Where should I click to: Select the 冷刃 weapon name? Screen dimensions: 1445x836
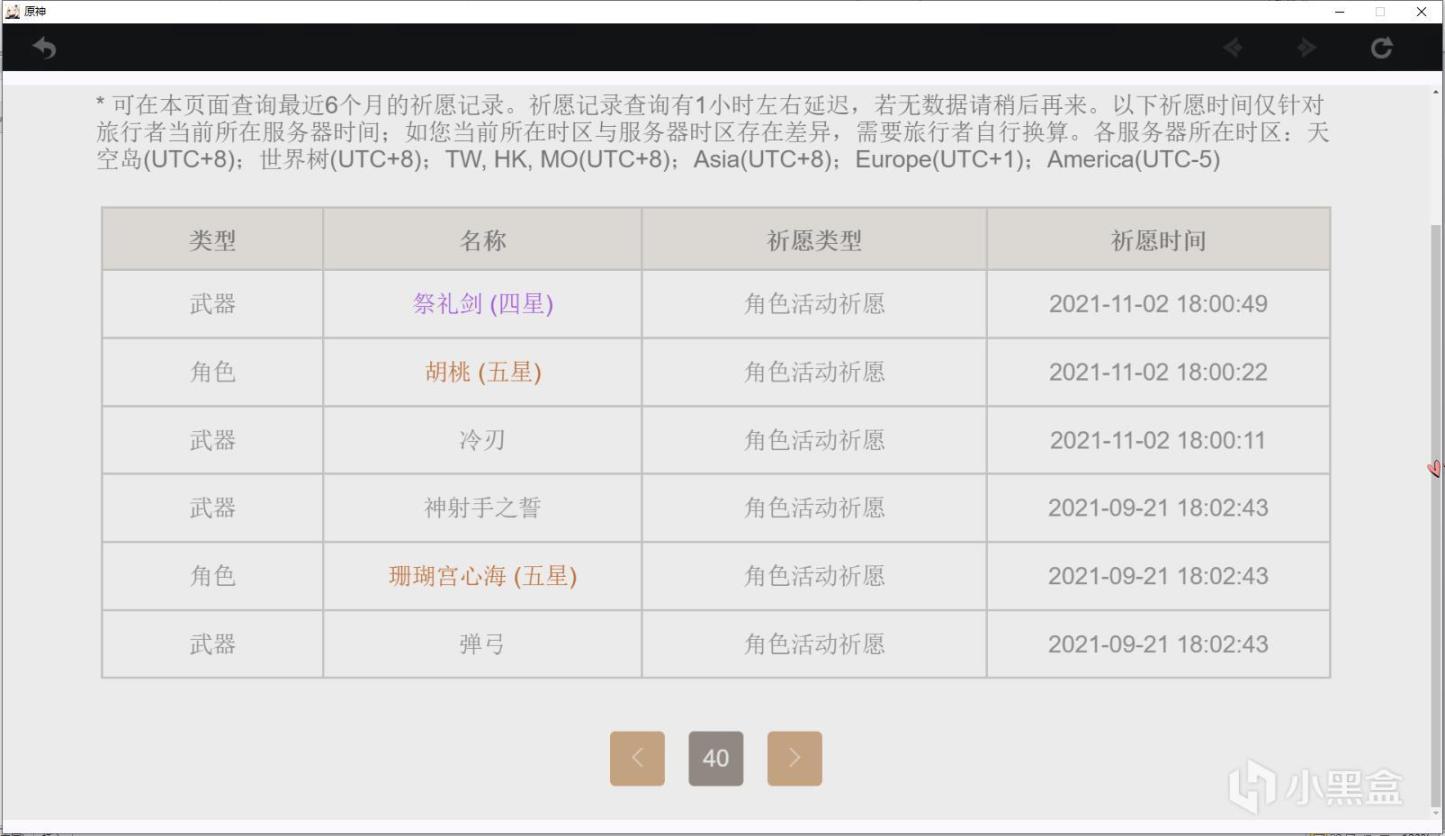[x=482, y=440]
